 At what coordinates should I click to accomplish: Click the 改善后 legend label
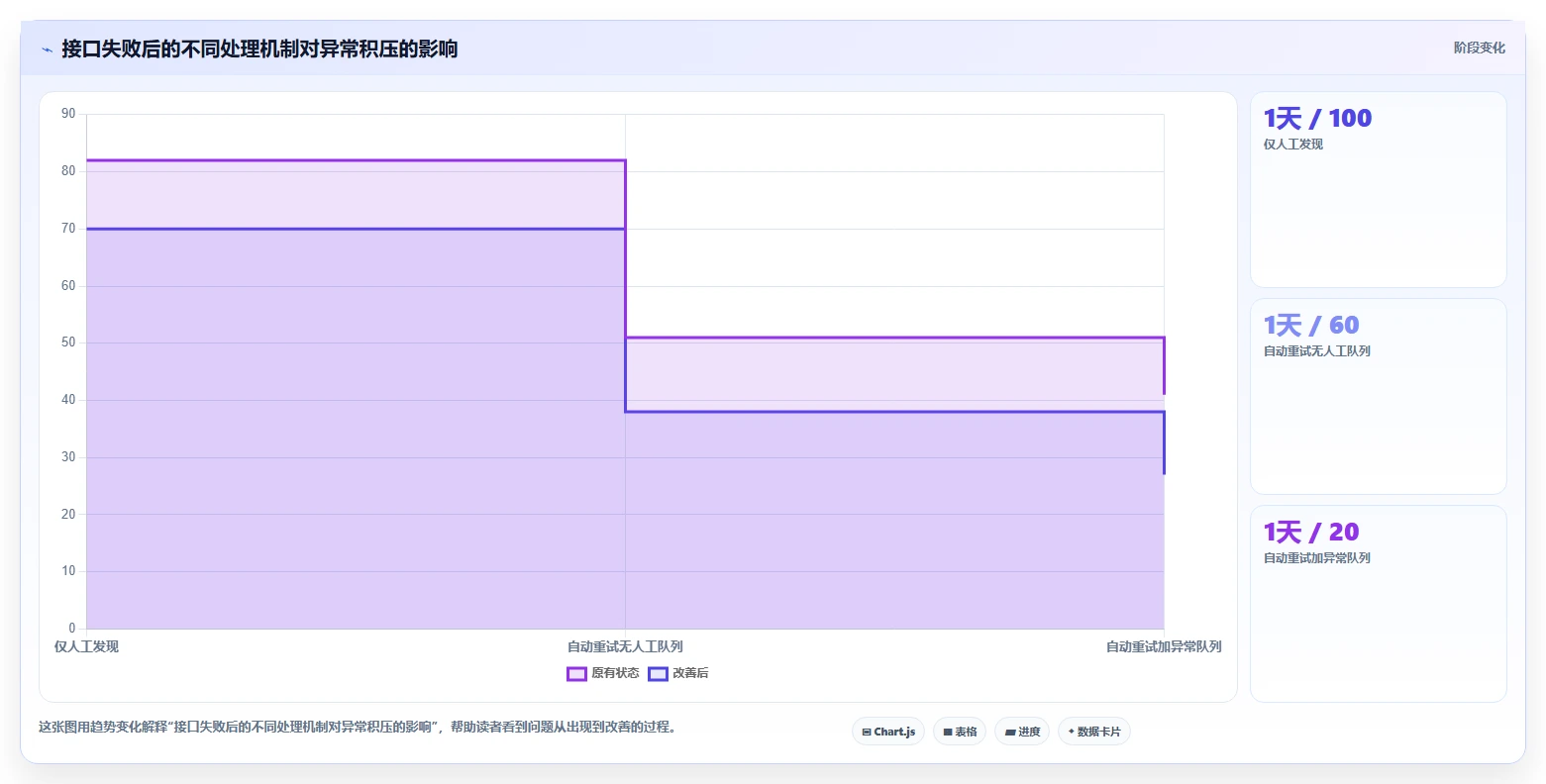pos(690,673)
